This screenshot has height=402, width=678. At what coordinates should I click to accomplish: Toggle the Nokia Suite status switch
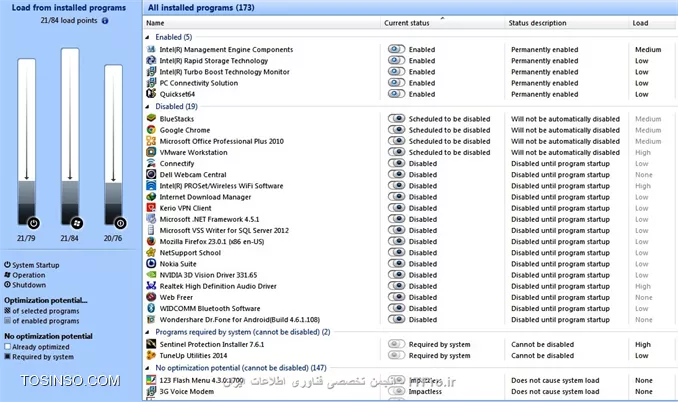[x=397, y=264]
